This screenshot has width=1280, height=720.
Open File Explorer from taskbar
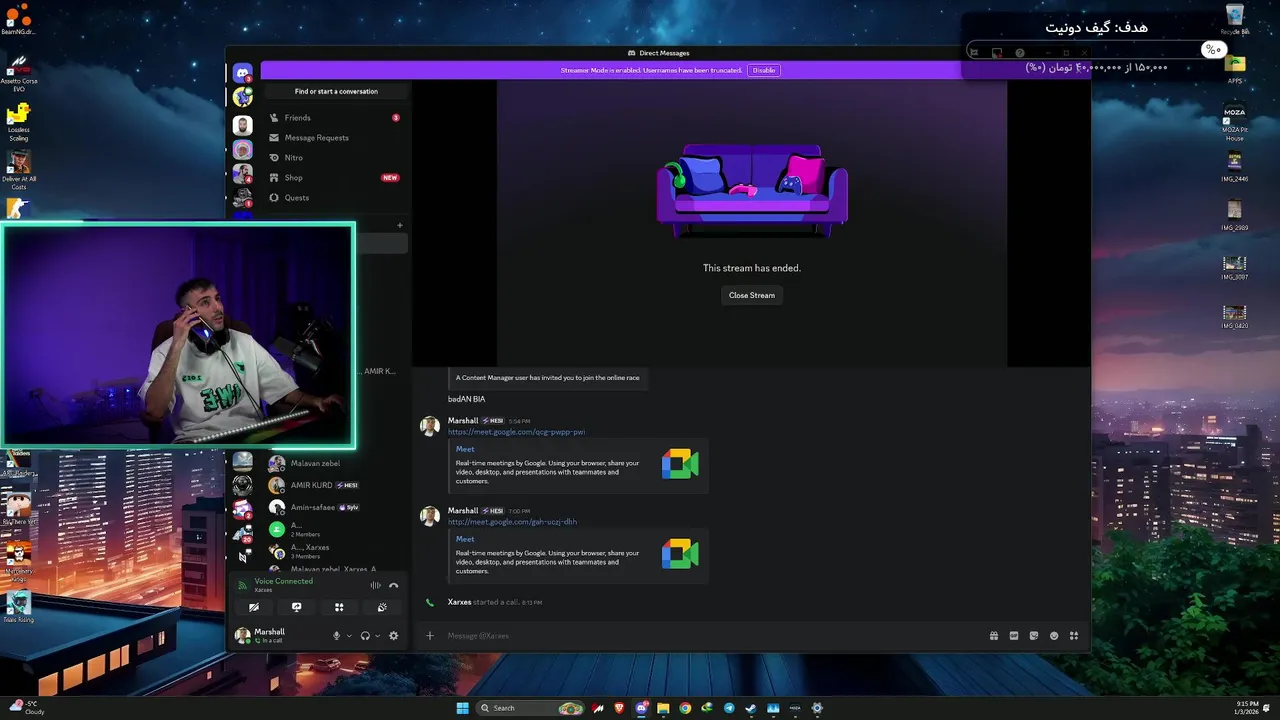[663, 708]
